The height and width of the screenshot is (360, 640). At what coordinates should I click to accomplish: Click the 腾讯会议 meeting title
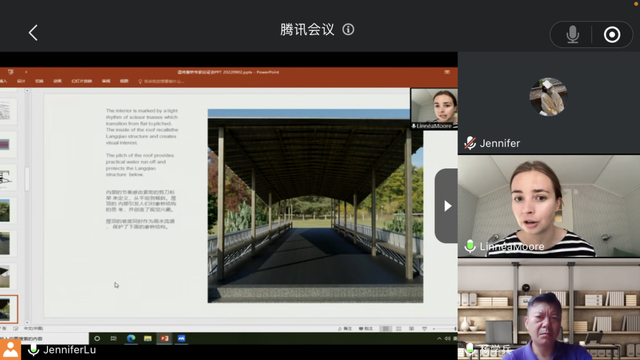307,29
